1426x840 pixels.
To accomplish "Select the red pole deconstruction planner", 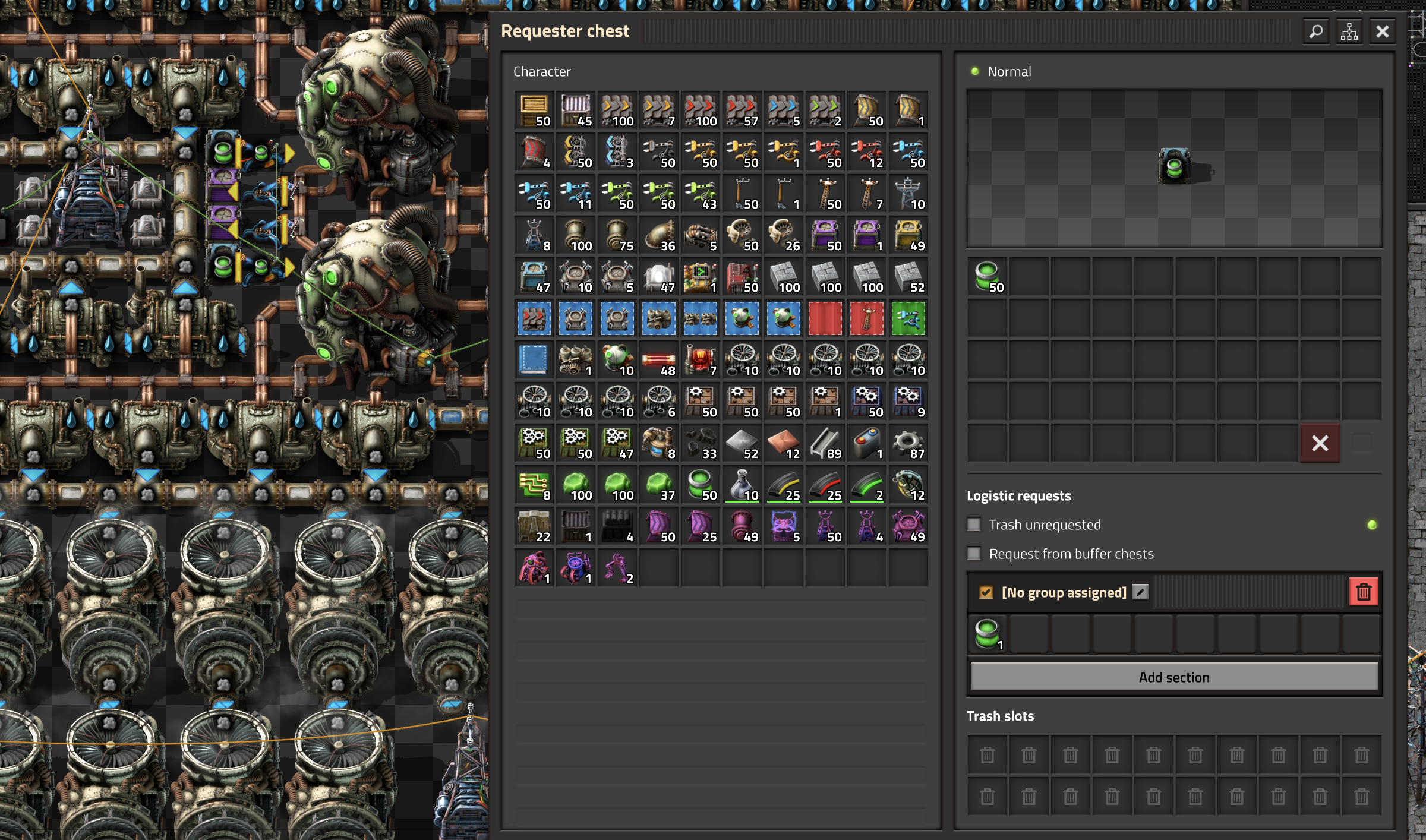I will (867, 318).
